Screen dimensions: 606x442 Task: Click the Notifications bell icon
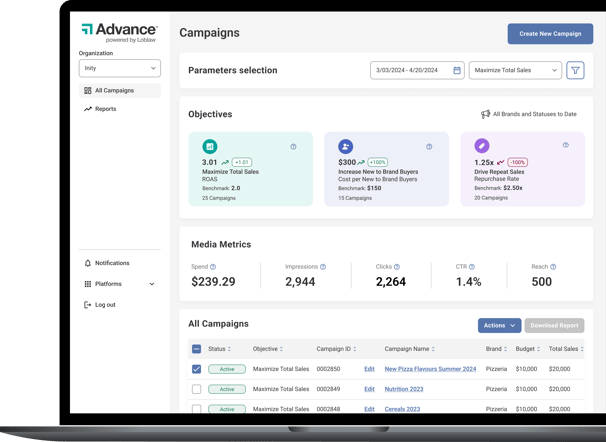click(88, 263)
